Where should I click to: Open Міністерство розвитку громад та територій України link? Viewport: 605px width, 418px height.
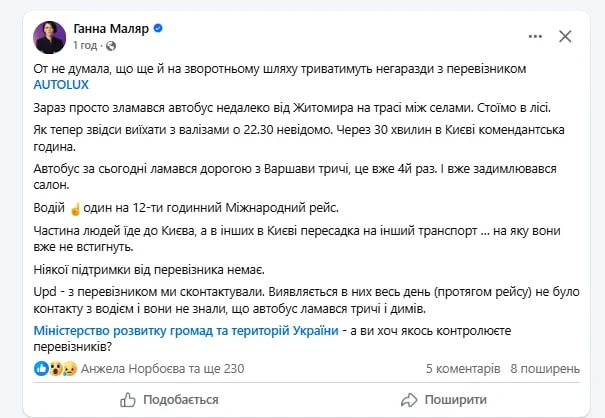coord(186,331)
